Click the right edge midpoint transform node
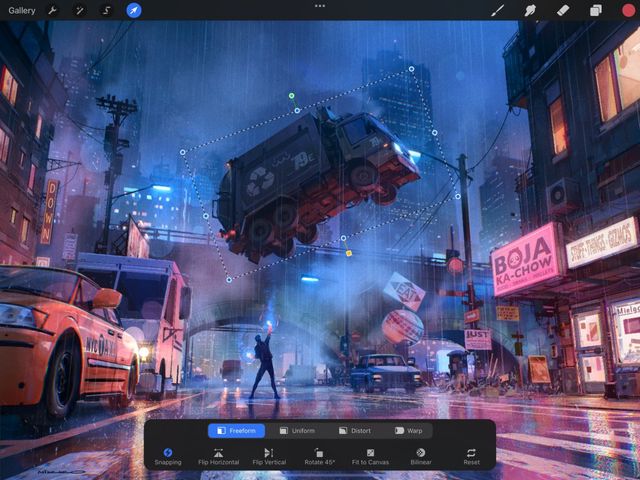This screenshot has height=480, width=640. (435, 133)
